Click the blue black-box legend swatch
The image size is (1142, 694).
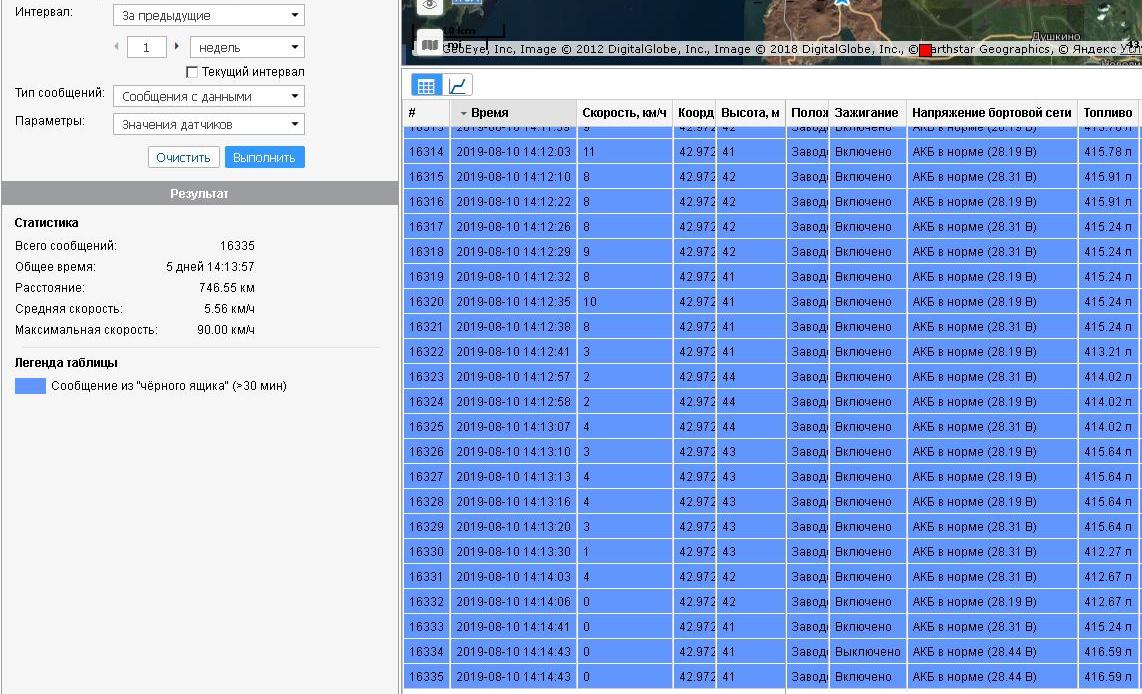click(30, 386)
